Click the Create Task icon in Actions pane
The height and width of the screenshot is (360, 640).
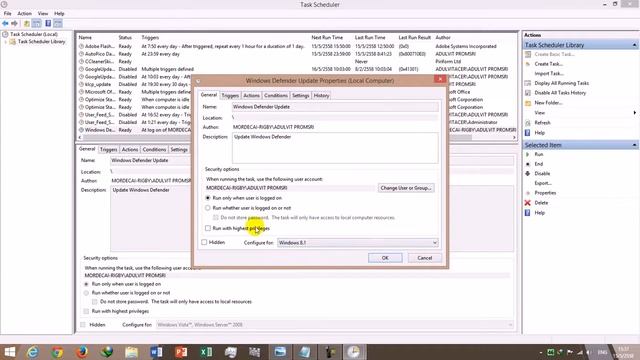click(x=528, y=64)
